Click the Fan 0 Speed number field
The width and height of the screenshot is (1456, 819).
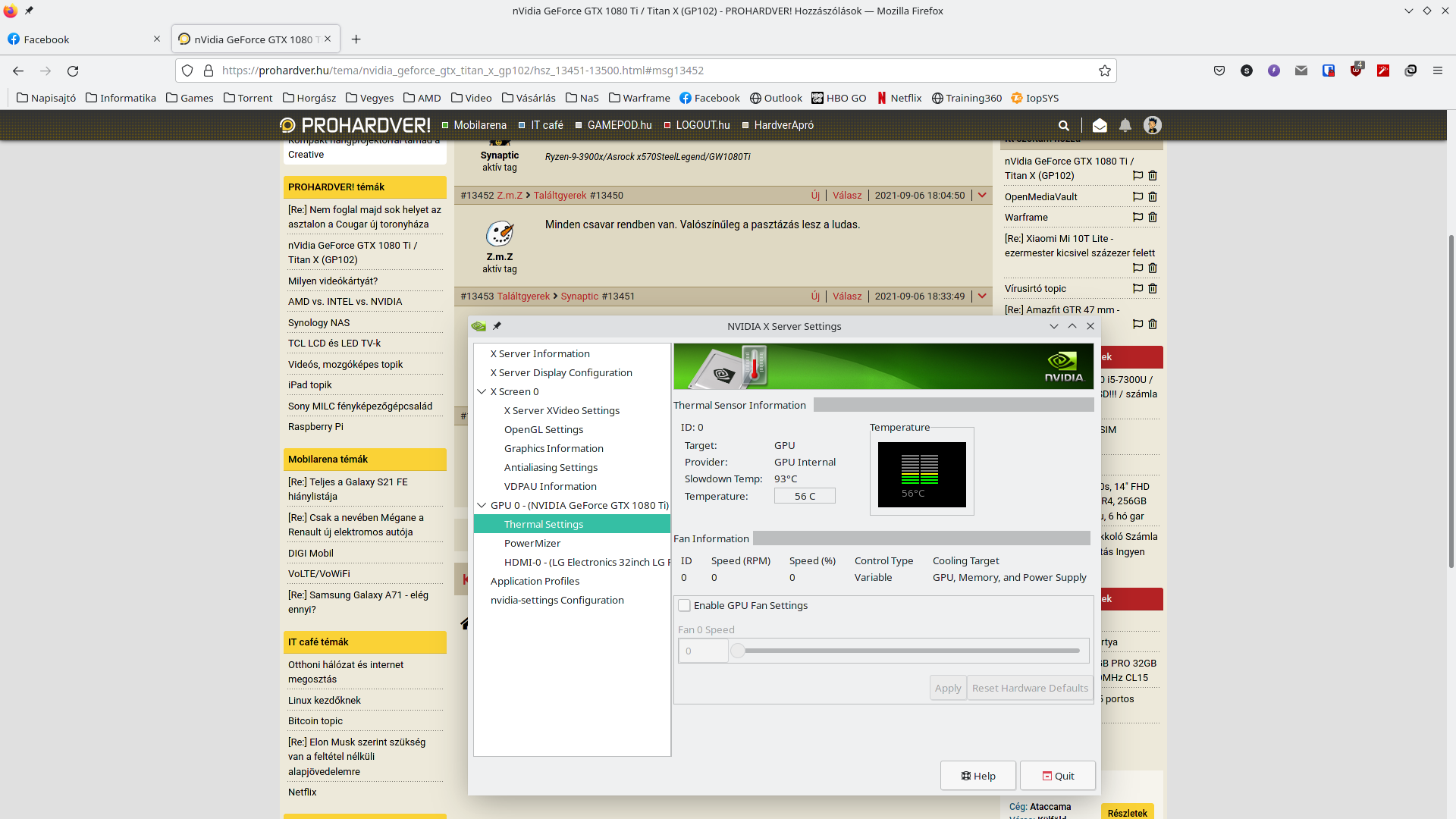click(x=703, y=651)
